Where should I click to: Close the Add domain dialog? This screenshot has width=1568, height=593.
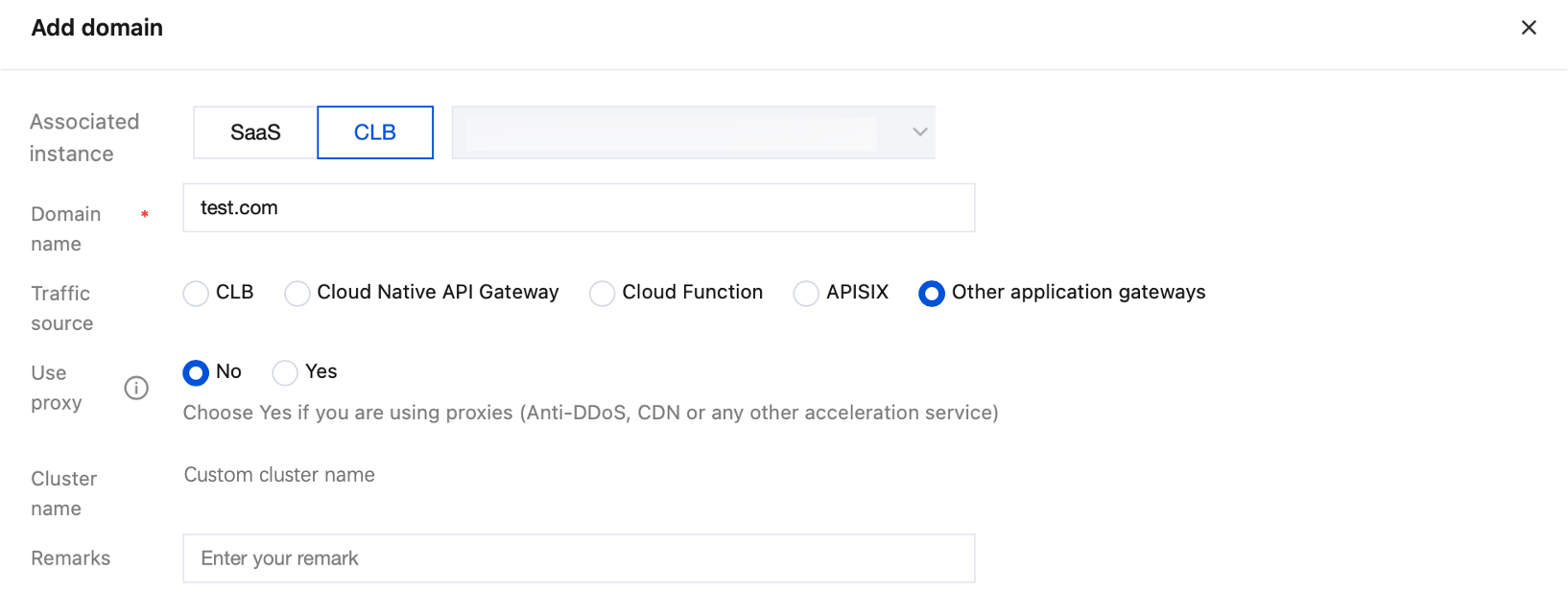pos(1529,28)
